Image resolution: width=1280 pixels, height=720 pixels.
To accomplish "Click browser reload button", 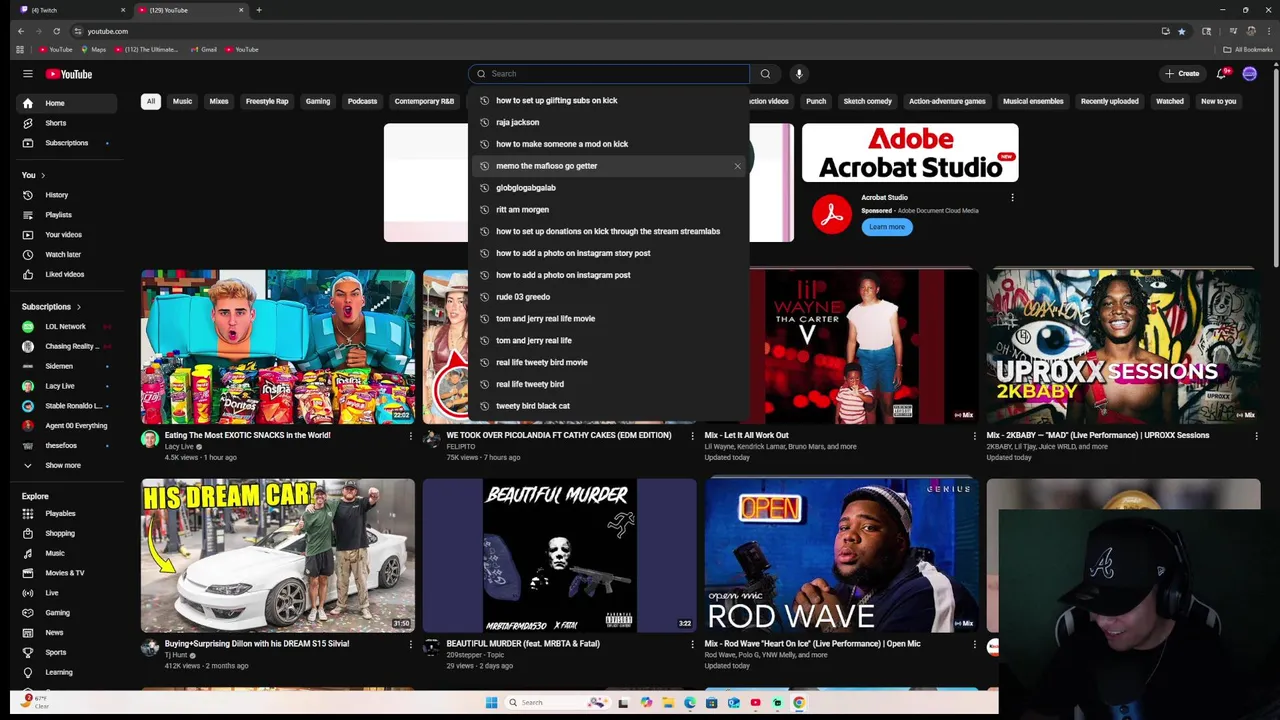I will pos(56,31).
